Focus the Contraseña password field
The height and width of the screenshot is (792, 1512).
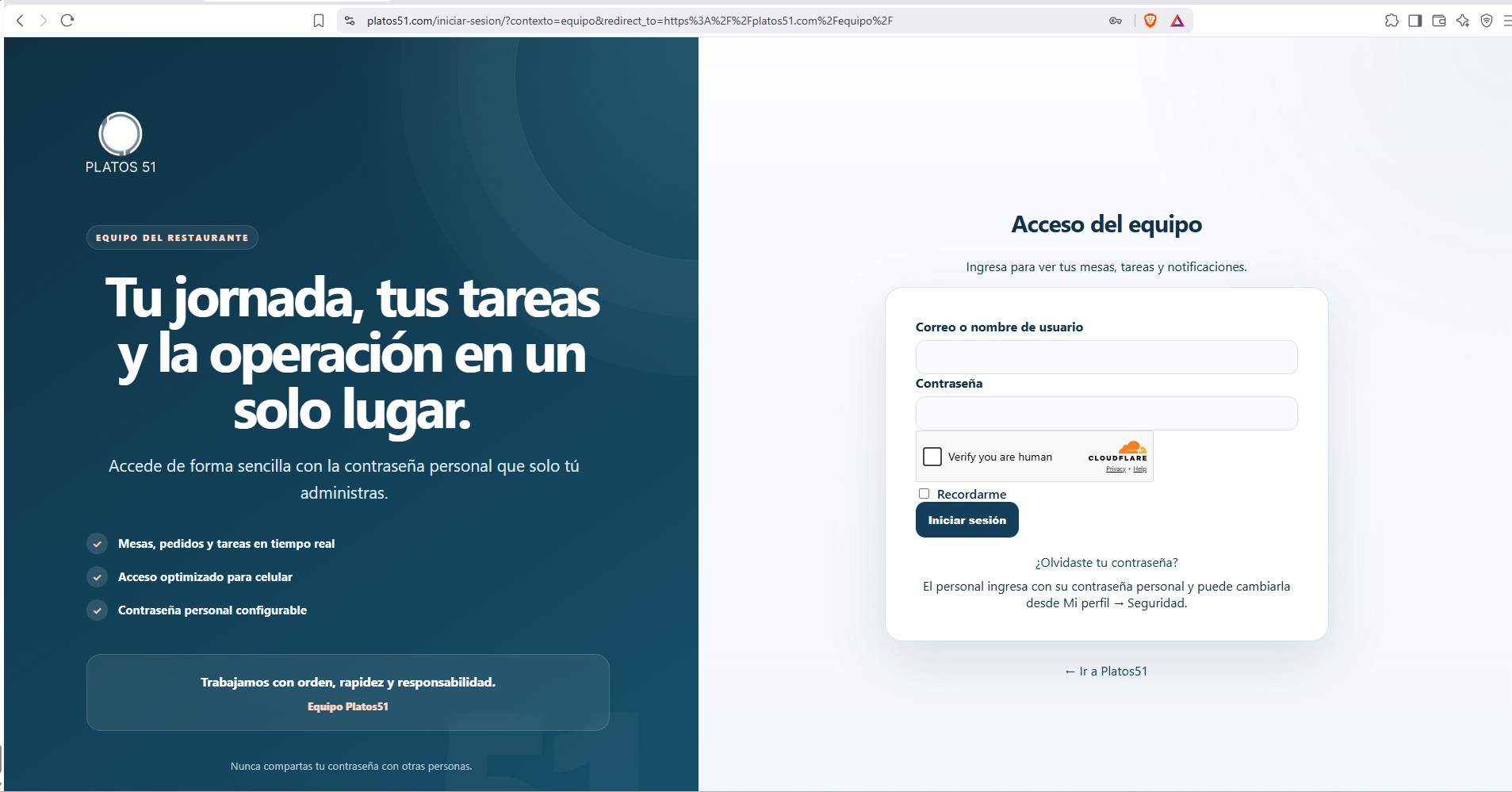[x=1106, y=414]
